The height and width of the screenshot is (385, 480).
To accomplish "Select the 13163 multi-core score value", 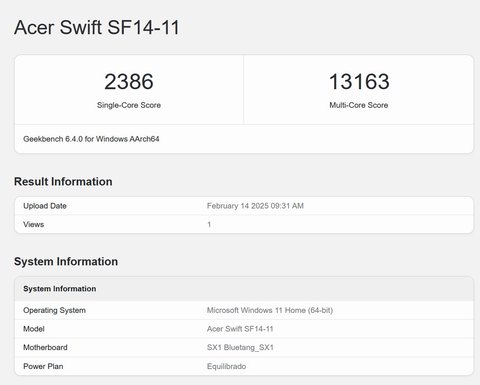I will pos(359,82).
